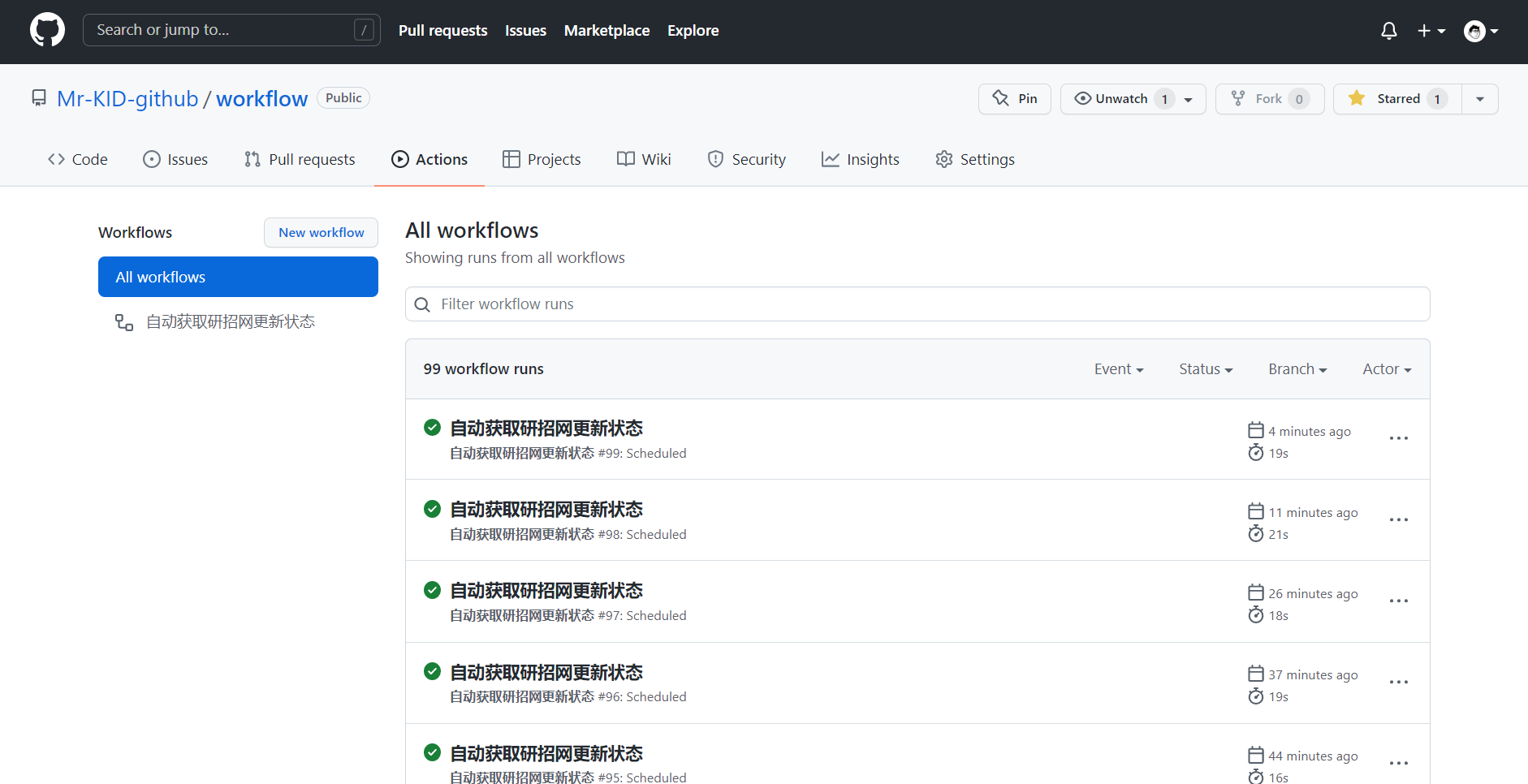1528x784 pixels.
Task: Click the New workflow button
Action: click(321, 232)
